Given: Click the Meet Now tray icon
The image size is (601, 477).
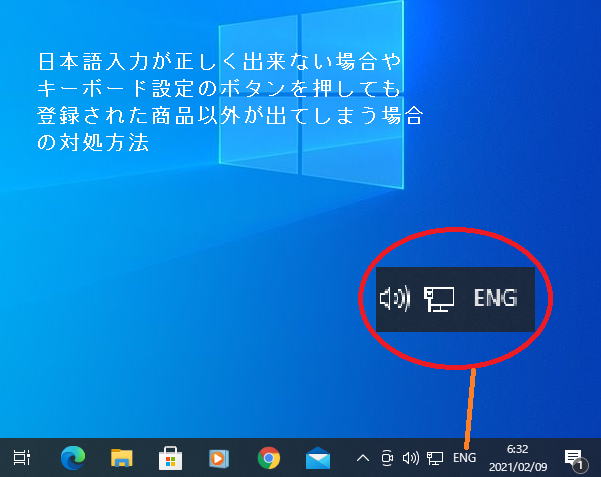Looking at the screenshot, I should tap(387, 458).
